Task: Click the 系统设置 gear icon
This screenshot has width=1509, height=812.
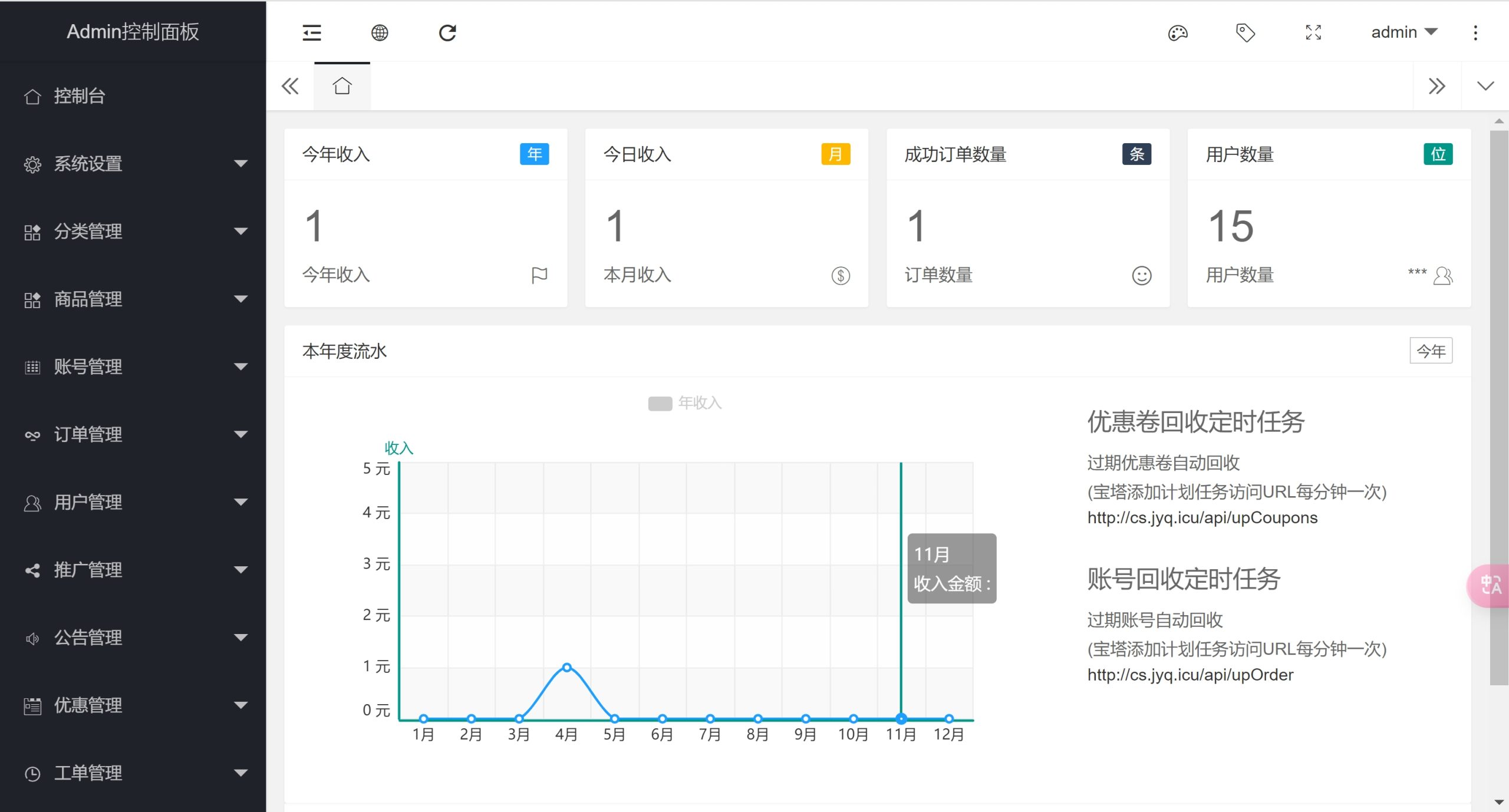Action: (x=32, y=164)
